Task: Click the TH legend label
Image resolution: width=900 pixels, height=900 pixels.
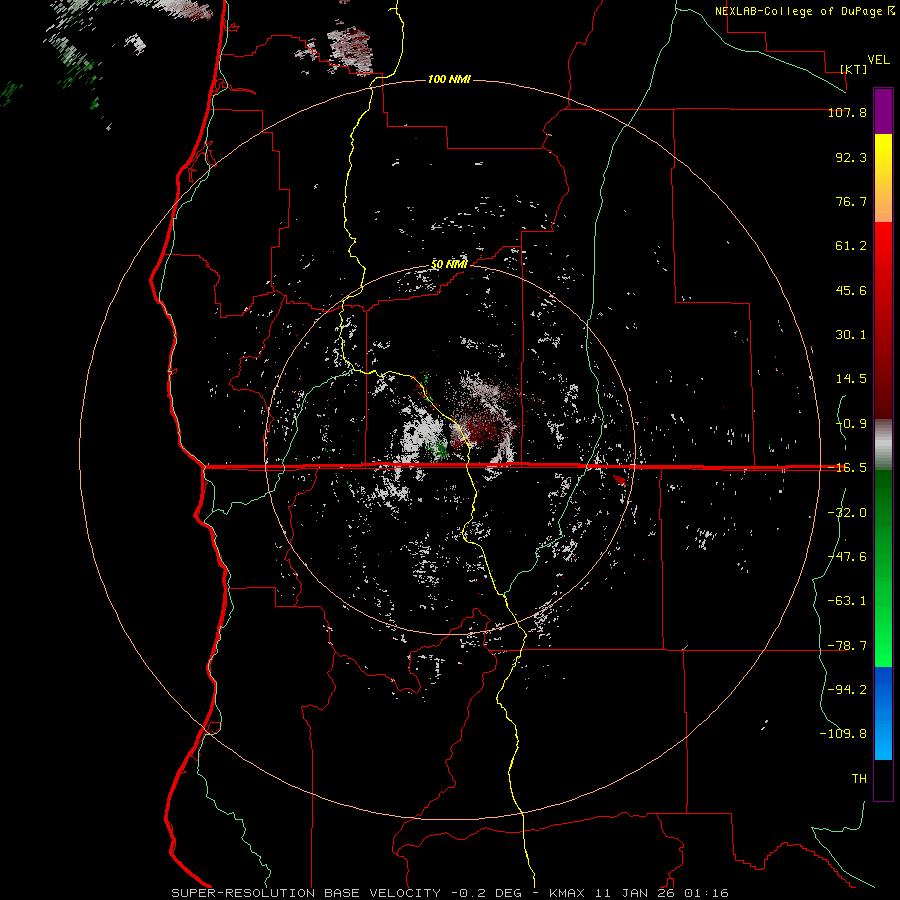Action: tap(859, 779)
